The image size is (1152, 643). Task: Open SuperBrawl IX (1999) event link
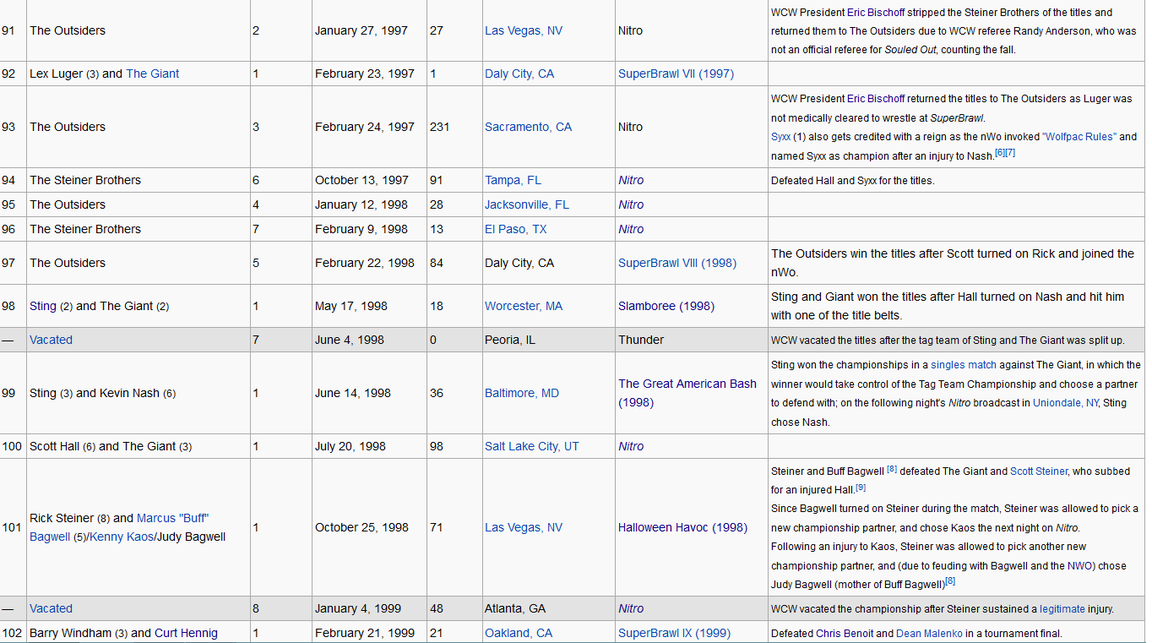pyautogui.click(x=674, y=633)
